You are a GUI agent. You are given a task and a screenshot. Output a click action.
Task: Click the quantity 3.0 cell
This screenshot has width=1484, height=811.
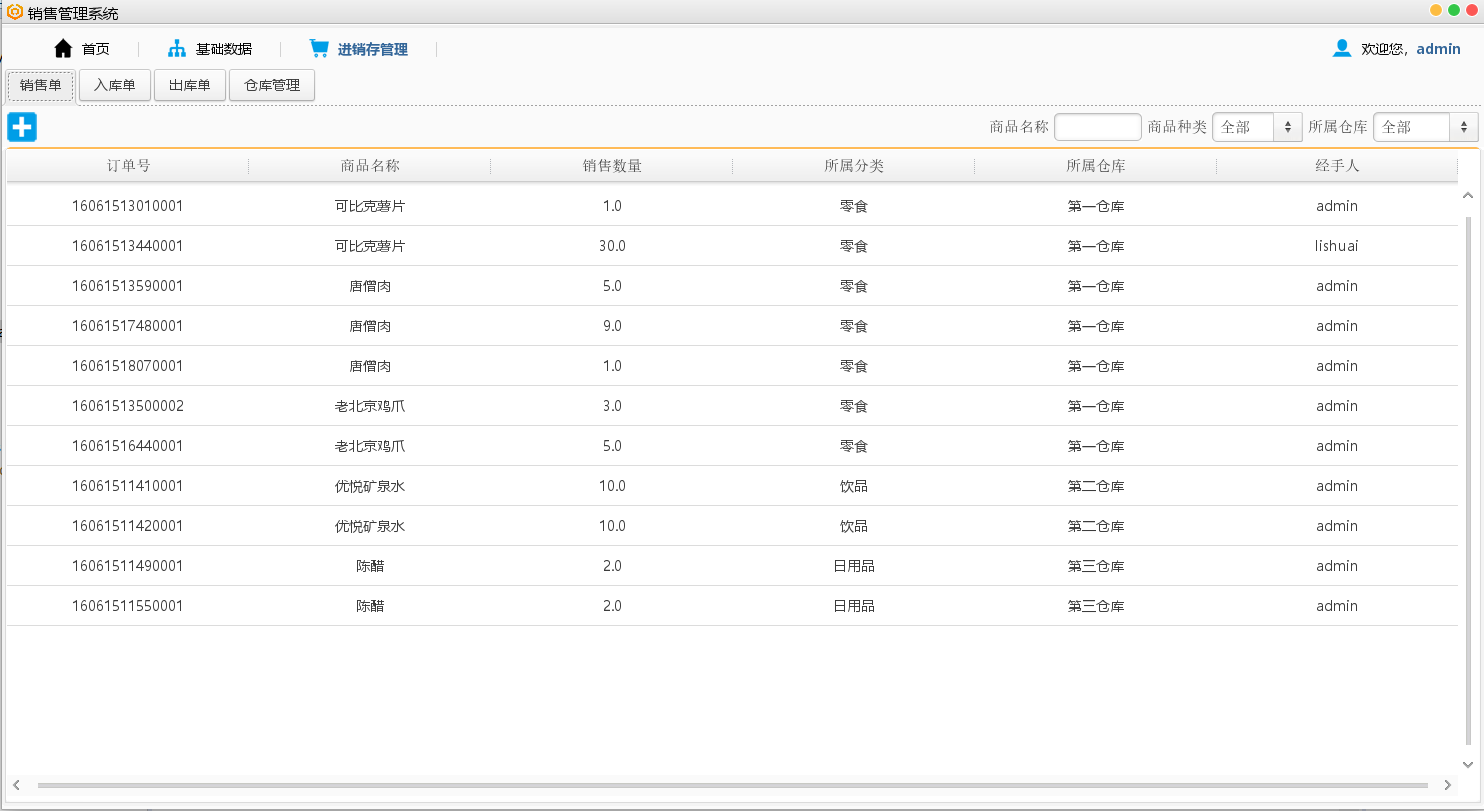pos(612,406)
